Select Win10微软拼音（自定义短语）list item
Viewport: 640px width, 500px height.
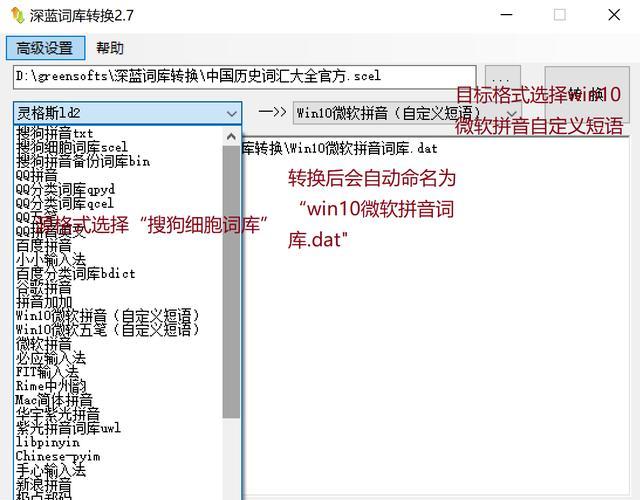pyautogui.click(x=107, y=316)
